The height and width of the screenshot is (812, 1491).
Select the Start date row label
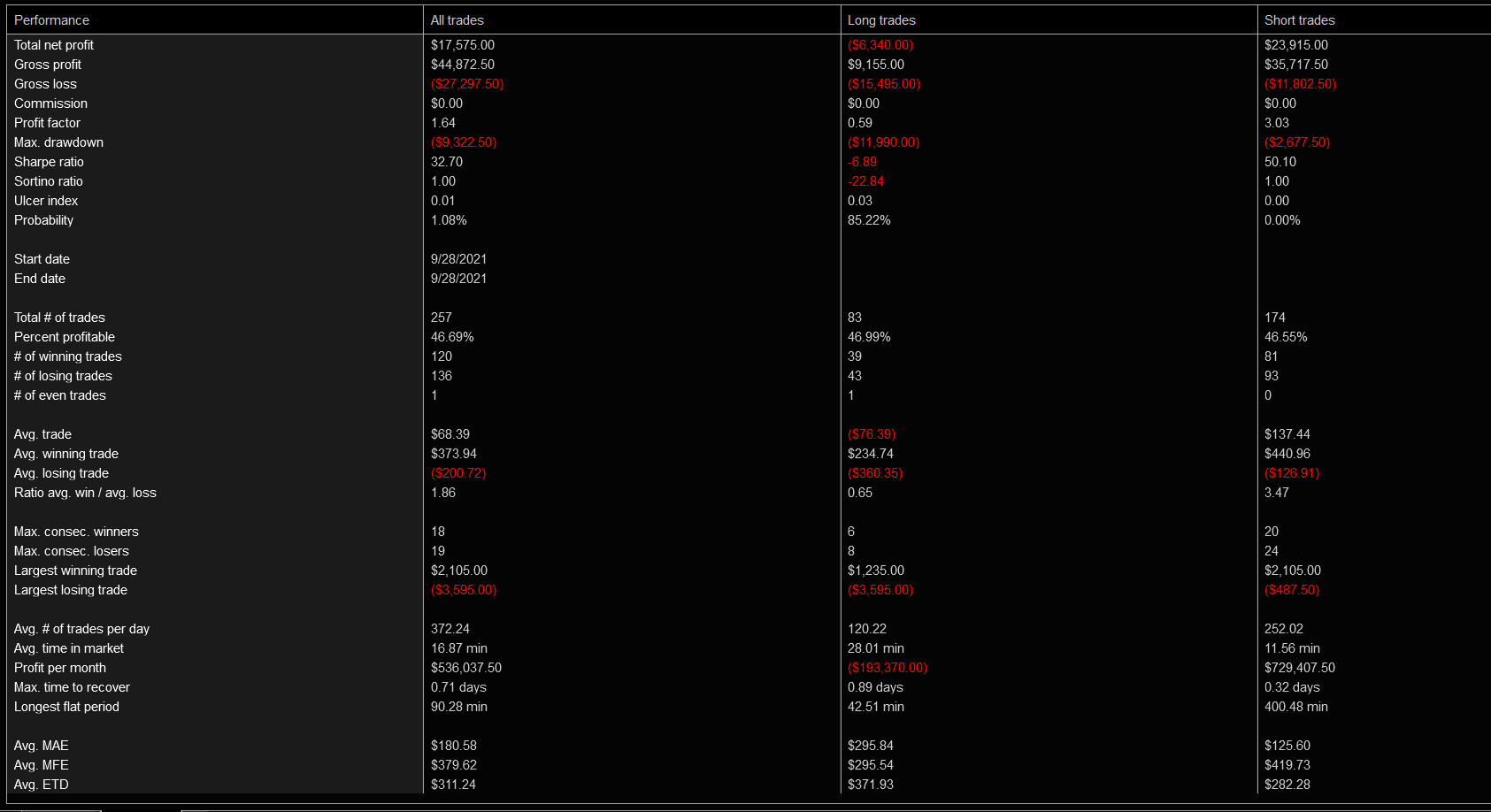[42, 259]
